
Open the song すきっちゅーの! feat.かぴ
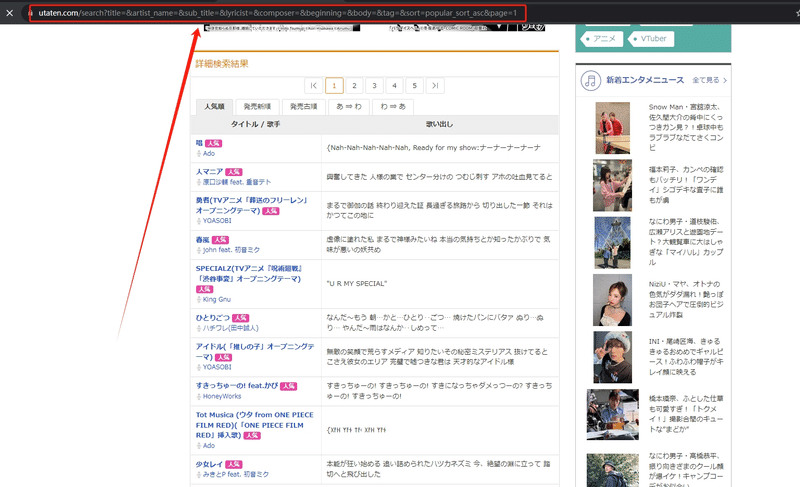[x=237, y=386]
